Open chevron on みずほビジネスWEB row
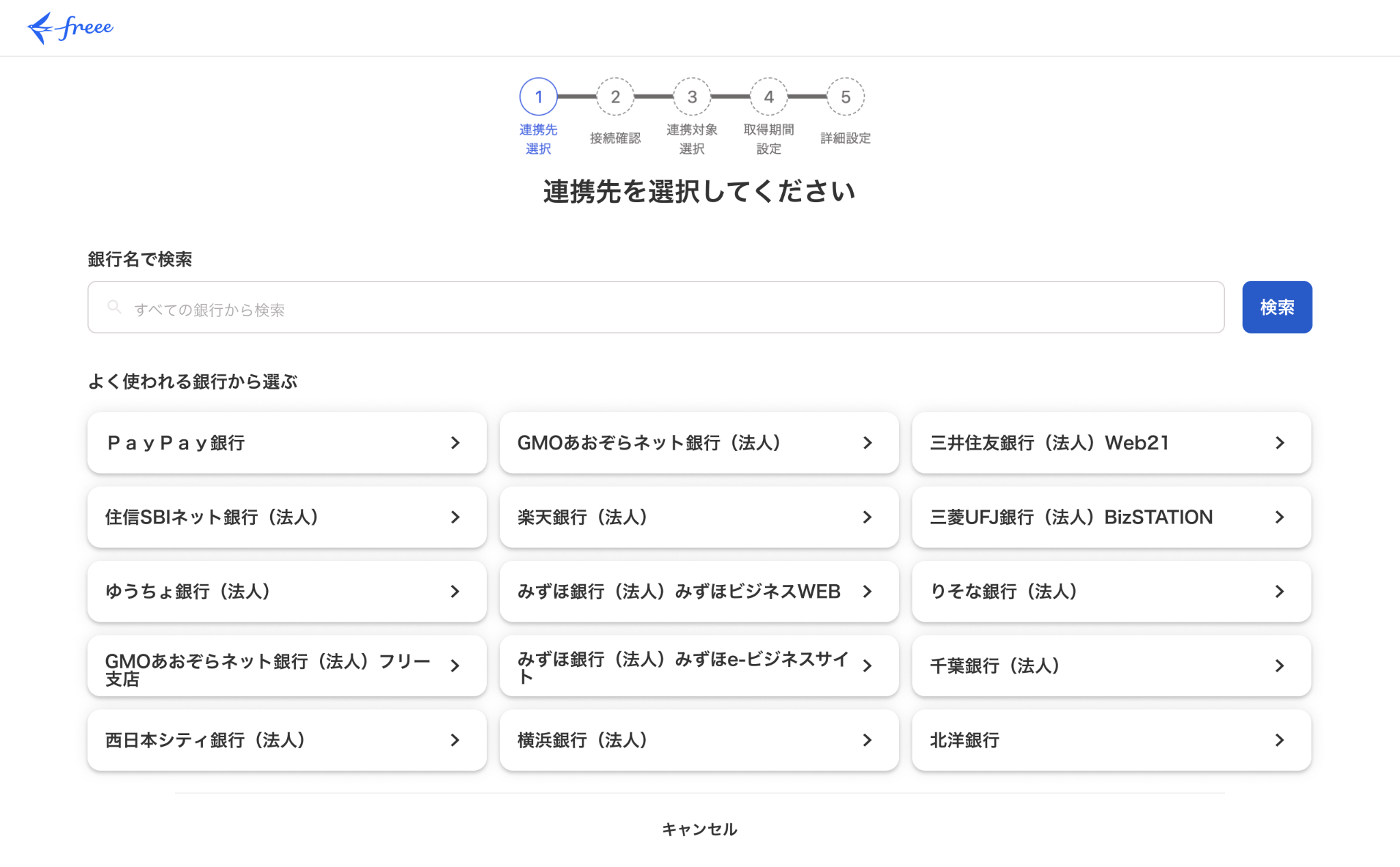The image size is (1400, 867). [867, 592]
